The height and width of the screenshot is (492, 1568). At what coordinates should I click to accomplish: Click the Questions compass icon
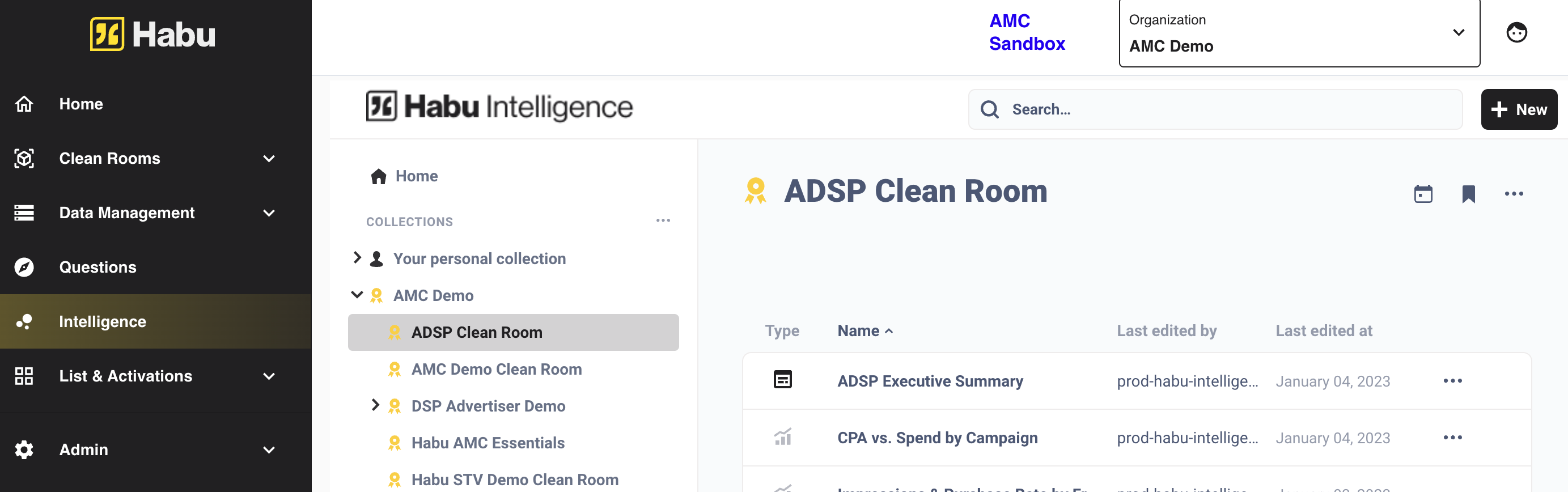24,268
